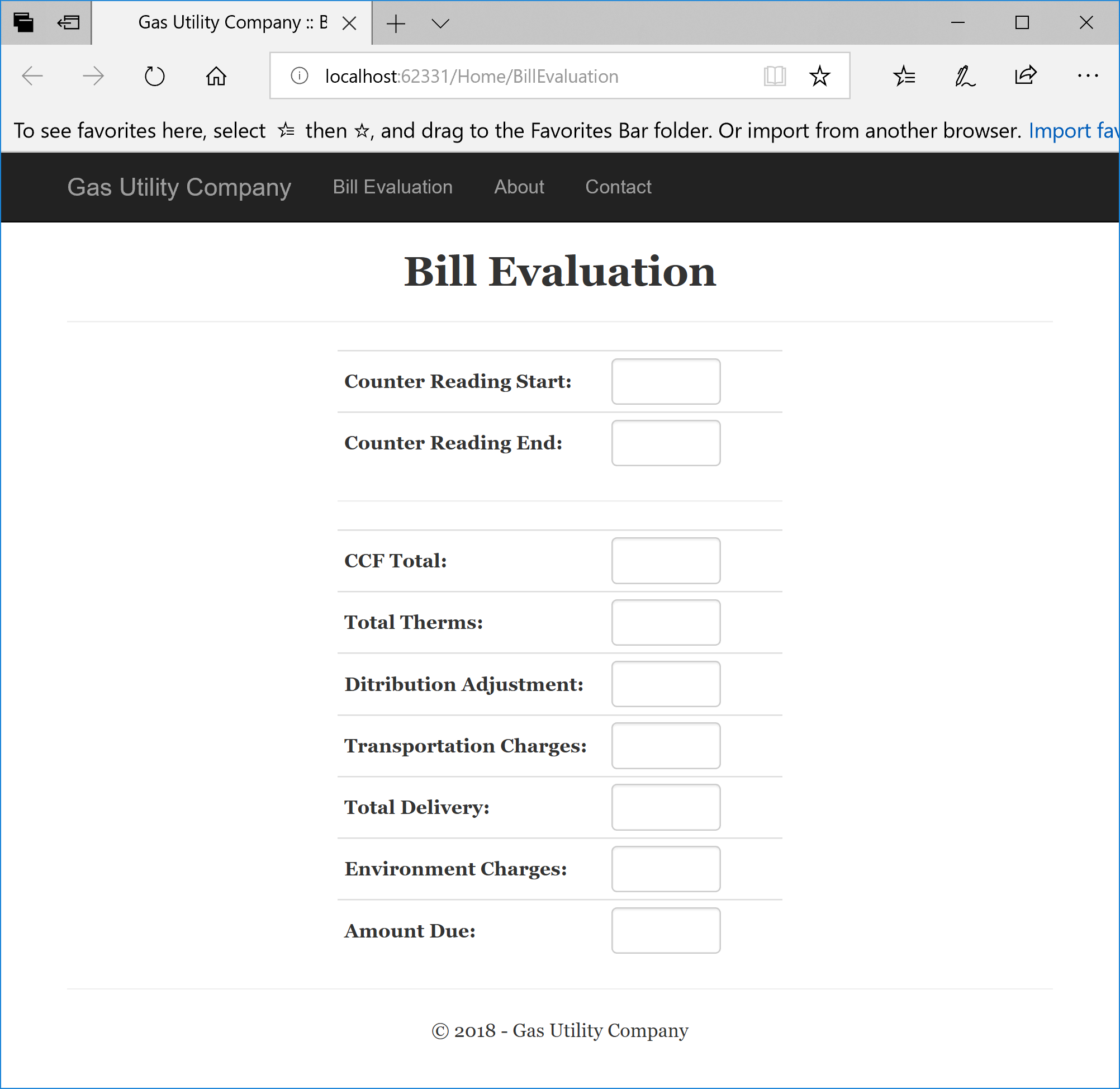Click the 'CCF Total:' label
Image resolution: width=1120 pixels, height=1089 pixels.
coord(396,561)
